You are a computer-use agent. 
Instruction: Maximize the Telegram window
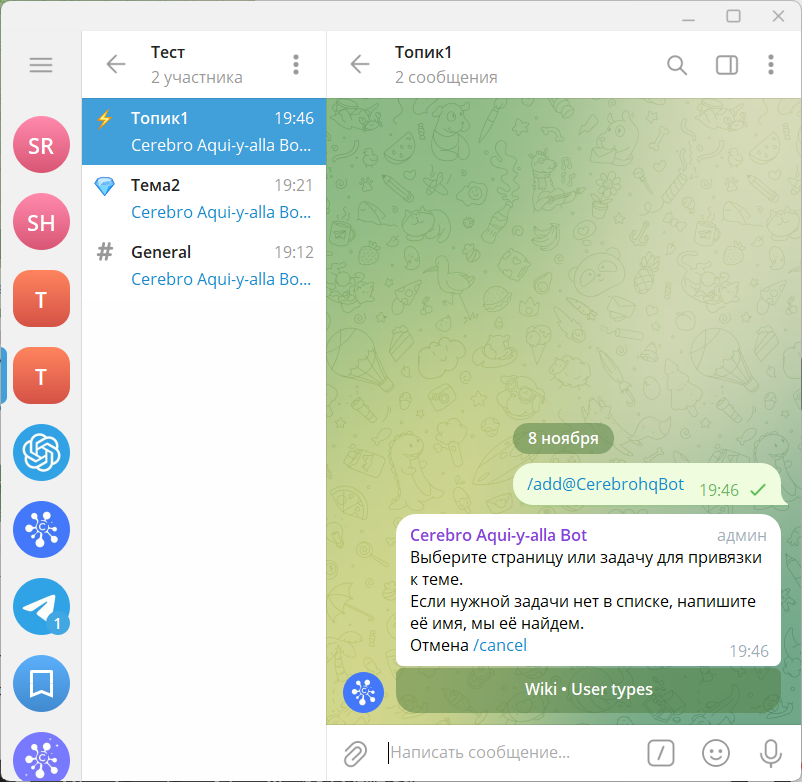click(733, 16)
